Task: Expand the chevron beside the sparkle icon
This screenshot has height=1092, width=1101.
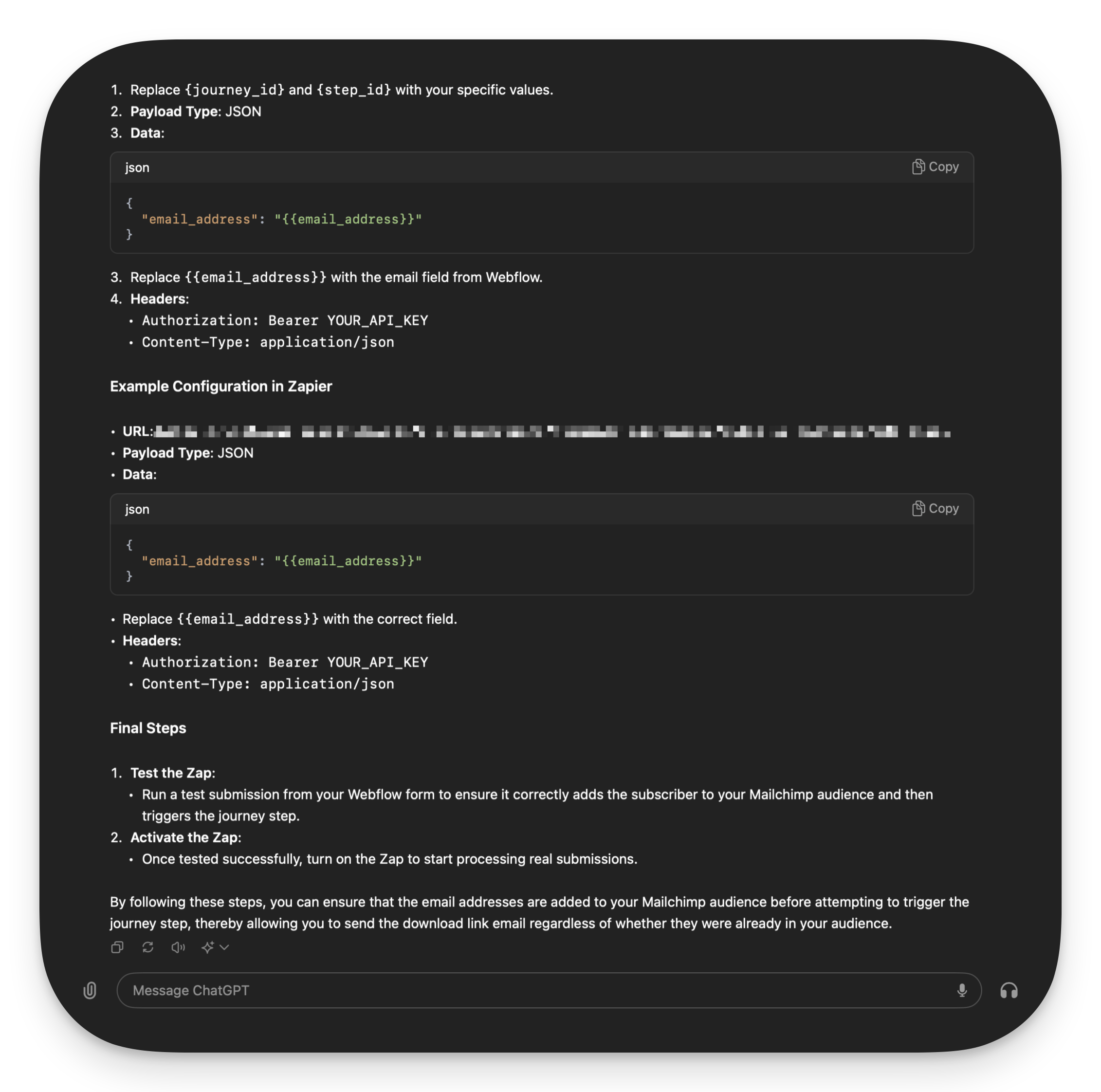Action: (x=224, y=947)
